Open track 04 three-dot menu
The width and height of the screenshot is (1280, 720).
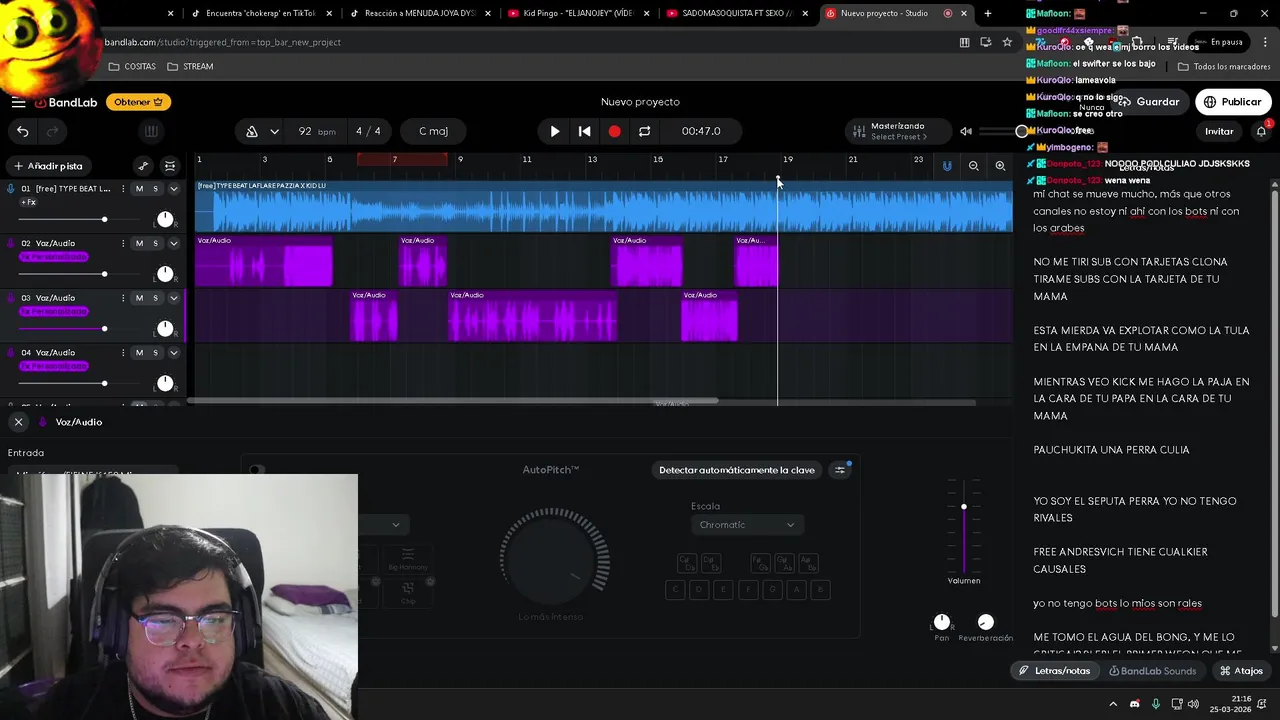coord(123,352)
